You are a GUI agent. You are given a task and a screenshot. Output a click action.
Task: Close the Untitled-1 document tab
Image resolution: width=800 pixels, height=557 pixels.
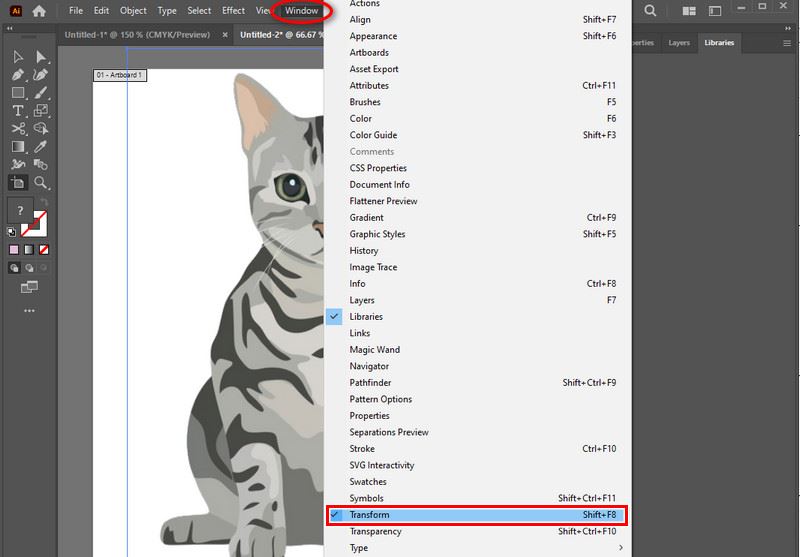pos(225,35)
